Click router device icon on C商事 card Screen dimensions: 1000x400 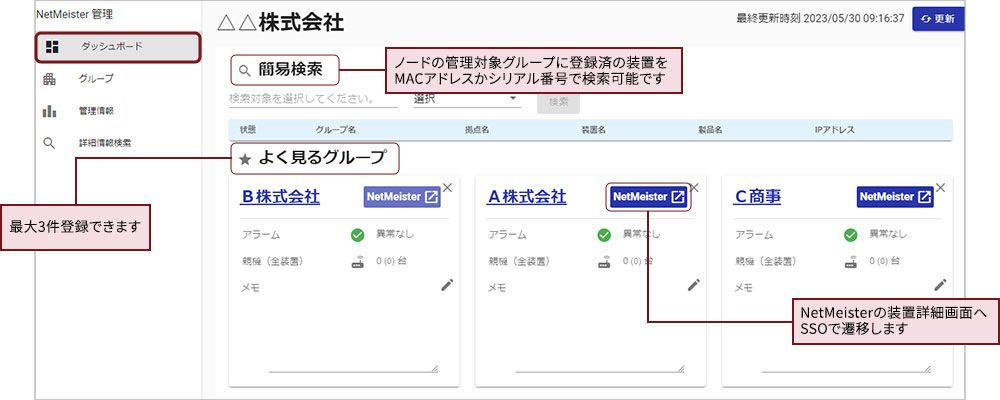(x=850, y=262)
